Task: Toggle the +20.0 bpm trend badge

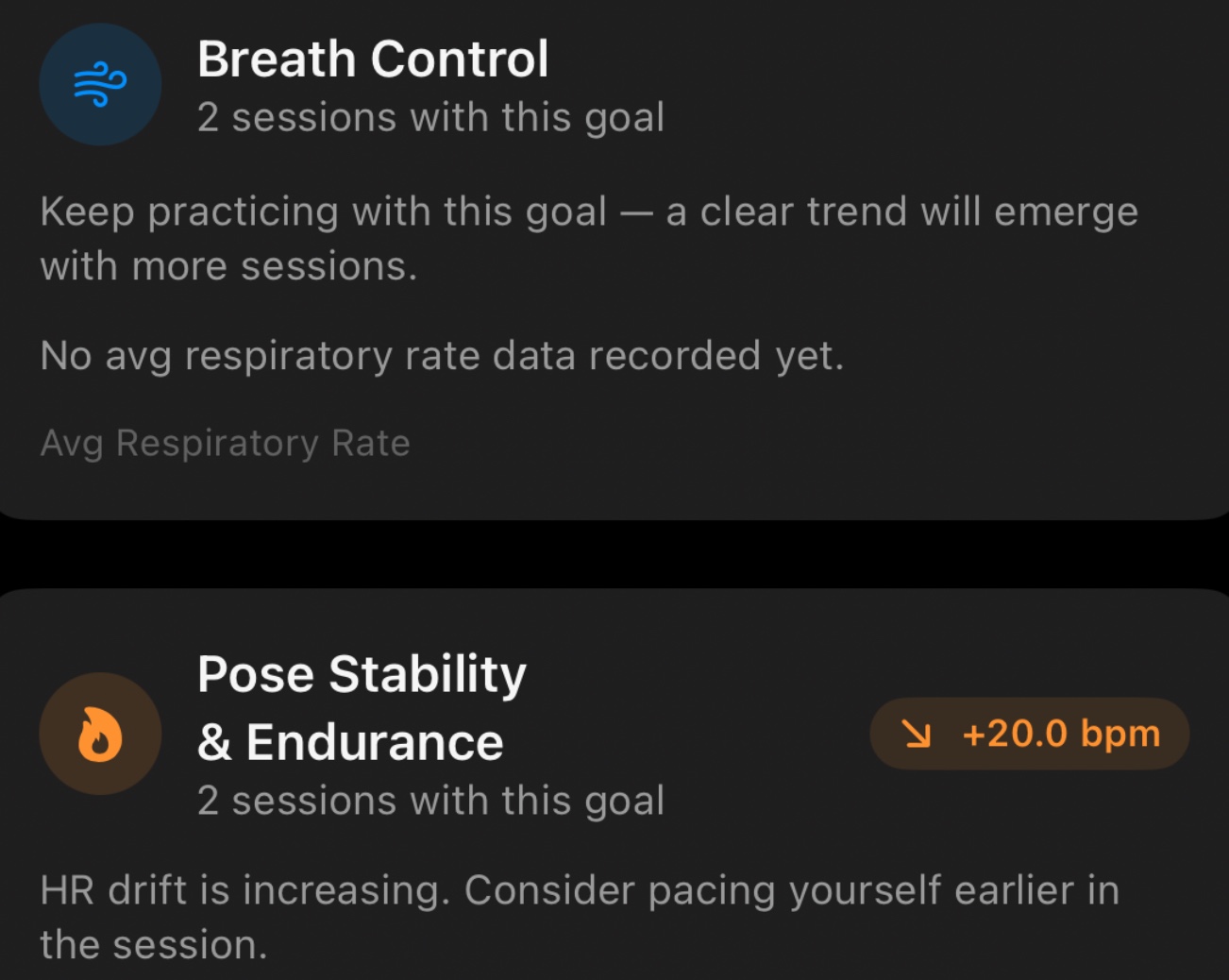Action: [x=1029, y=734]
